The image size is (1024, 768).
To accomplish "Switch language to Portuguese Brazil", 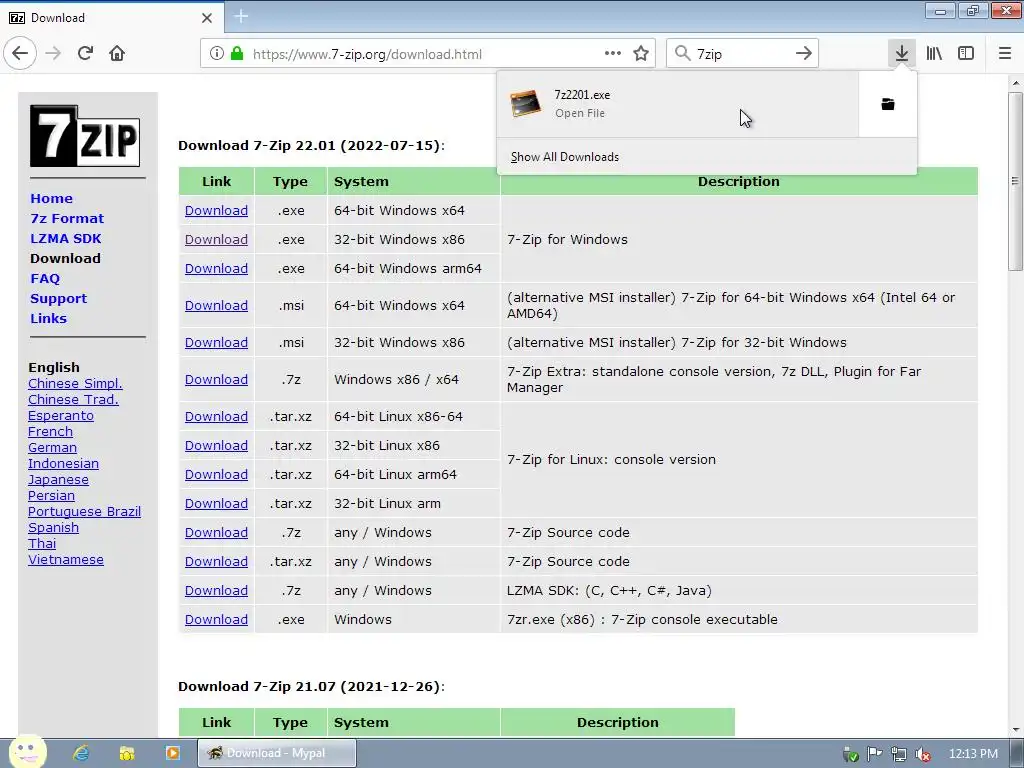I will [84, 511].
